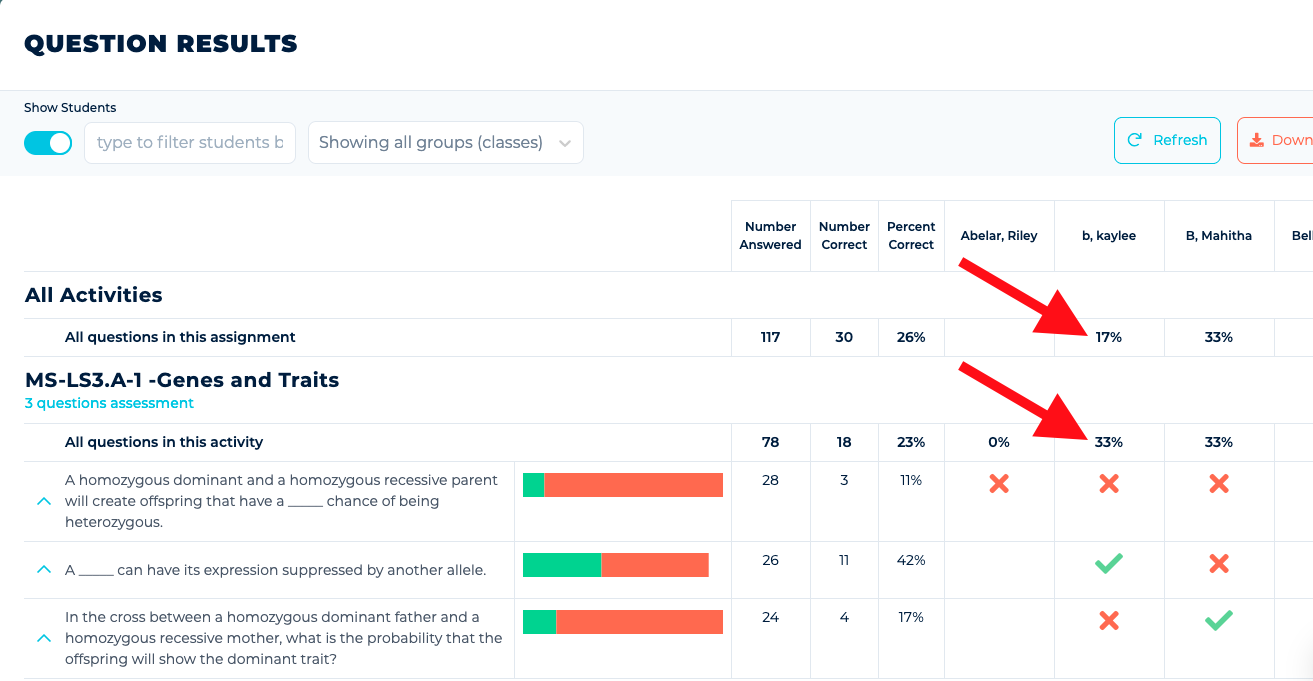The width and height of the screenshot is (1313, 681).
Task: Click red X for b, kaylee first question
Action: [x=1108, y=484]
